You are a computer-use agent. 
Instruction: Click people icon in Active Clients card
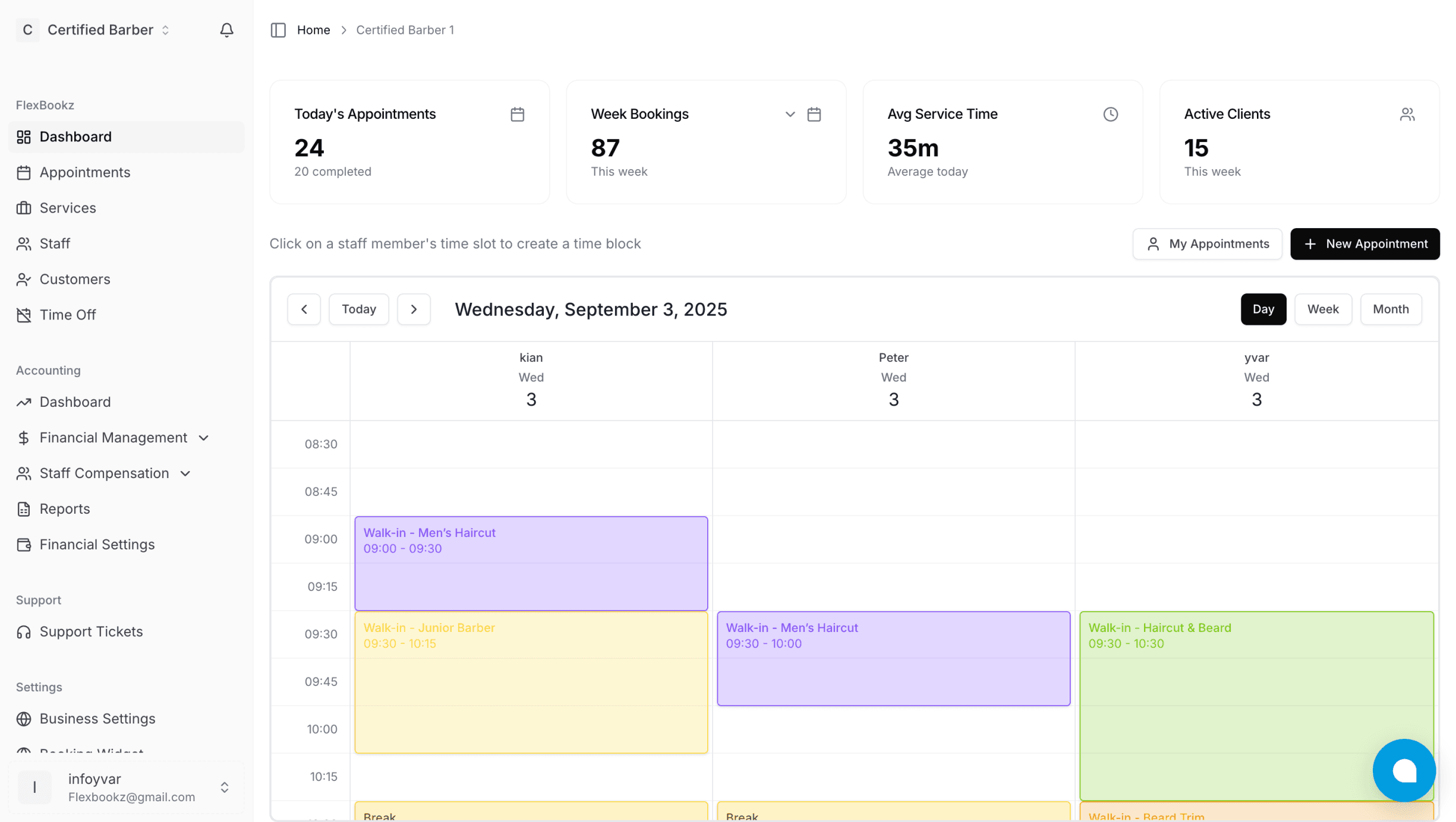[1407, 114]
